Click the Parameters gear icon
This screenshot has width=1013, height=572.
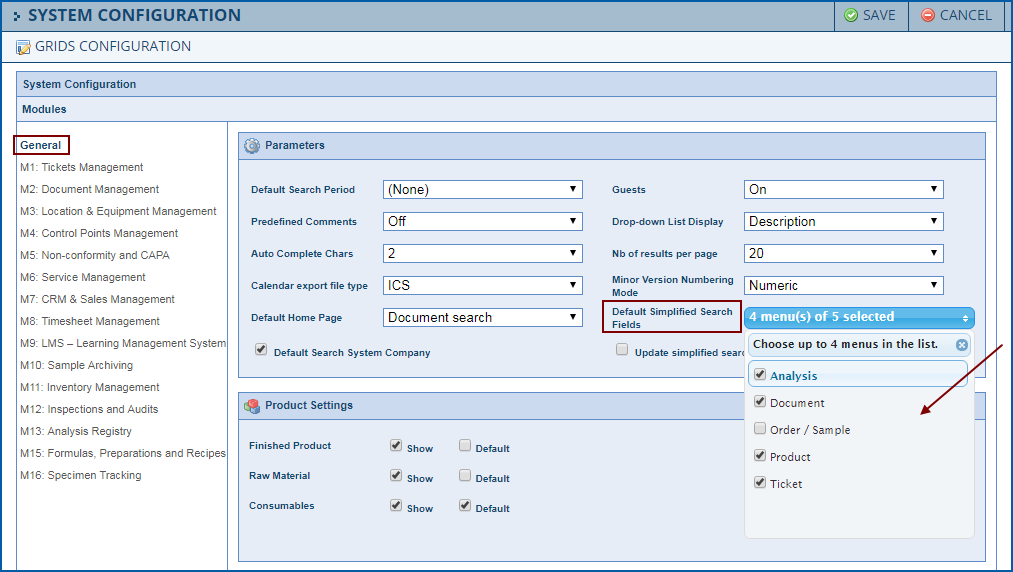coord(252,145)
